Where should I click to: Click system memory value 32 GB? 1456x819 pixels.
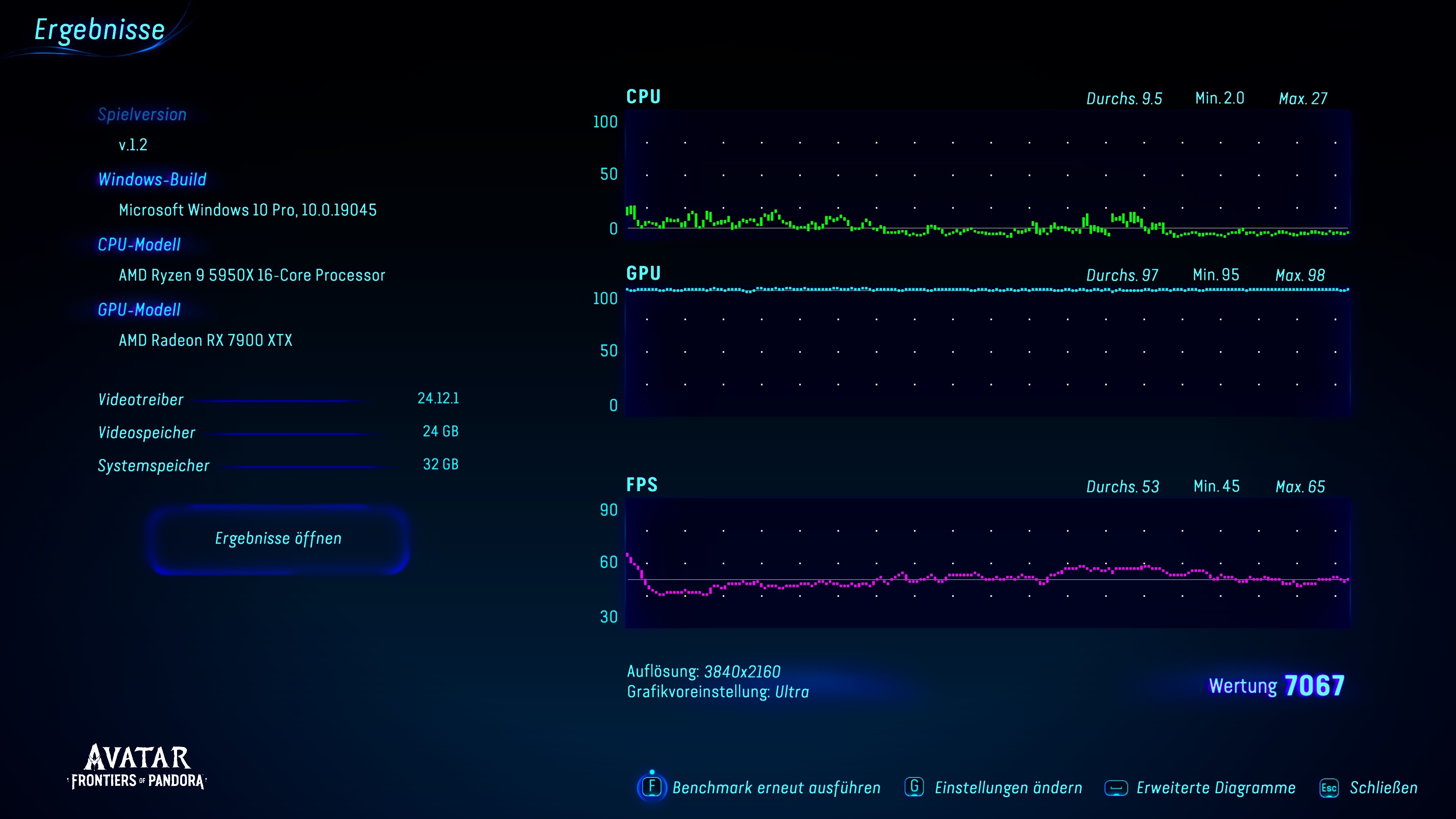click(x=441, y=464)
